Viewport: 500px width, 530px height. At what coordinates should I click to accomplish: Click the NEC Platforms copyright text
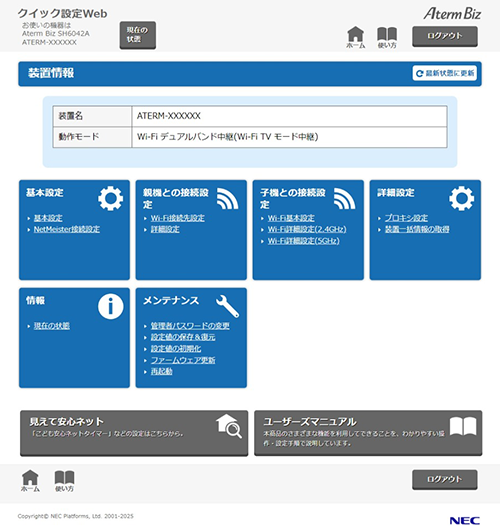click(x=75, y=516)
